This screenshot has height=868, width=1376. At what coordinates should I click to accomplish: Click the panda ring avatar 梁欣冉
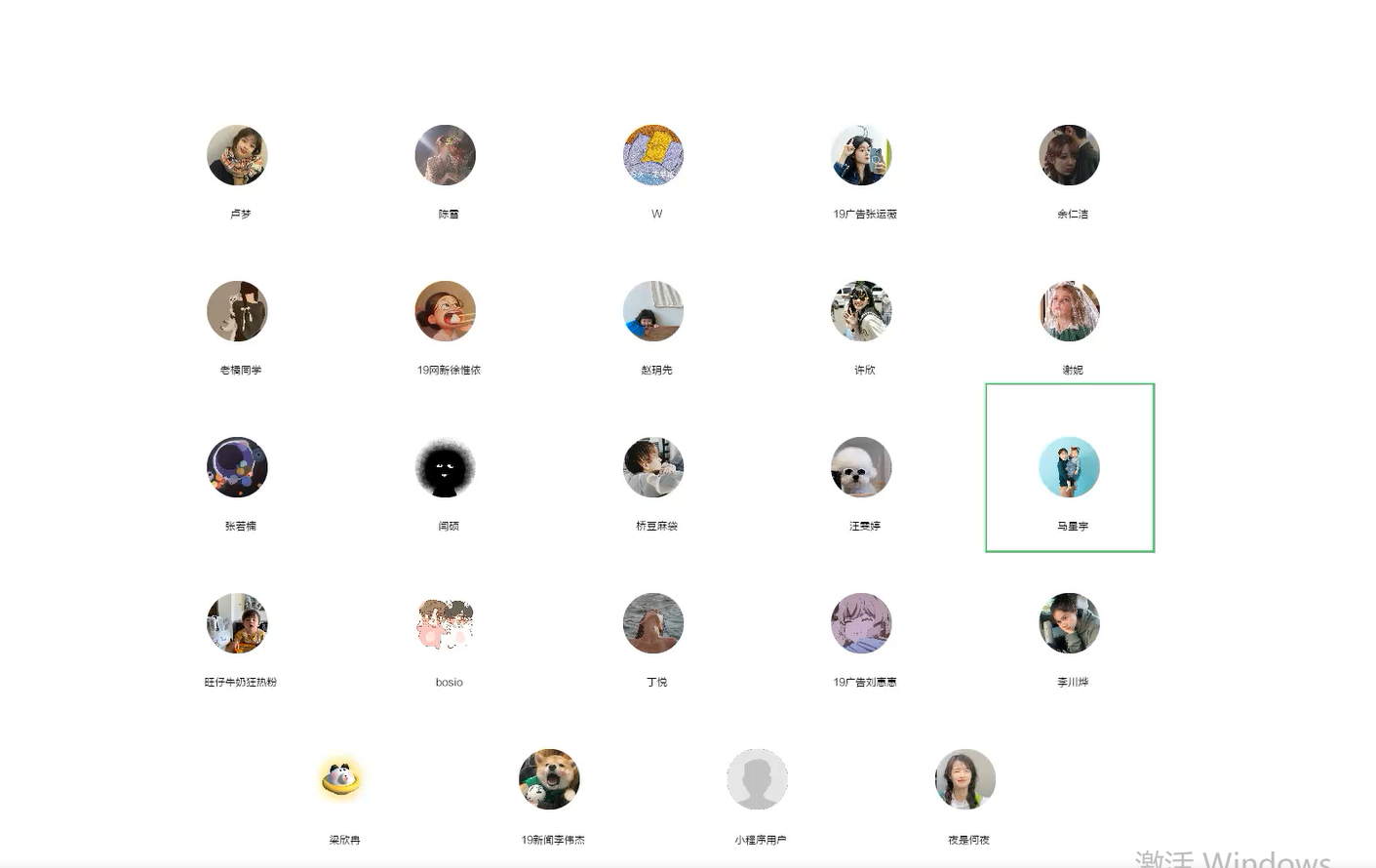[341, 779]
